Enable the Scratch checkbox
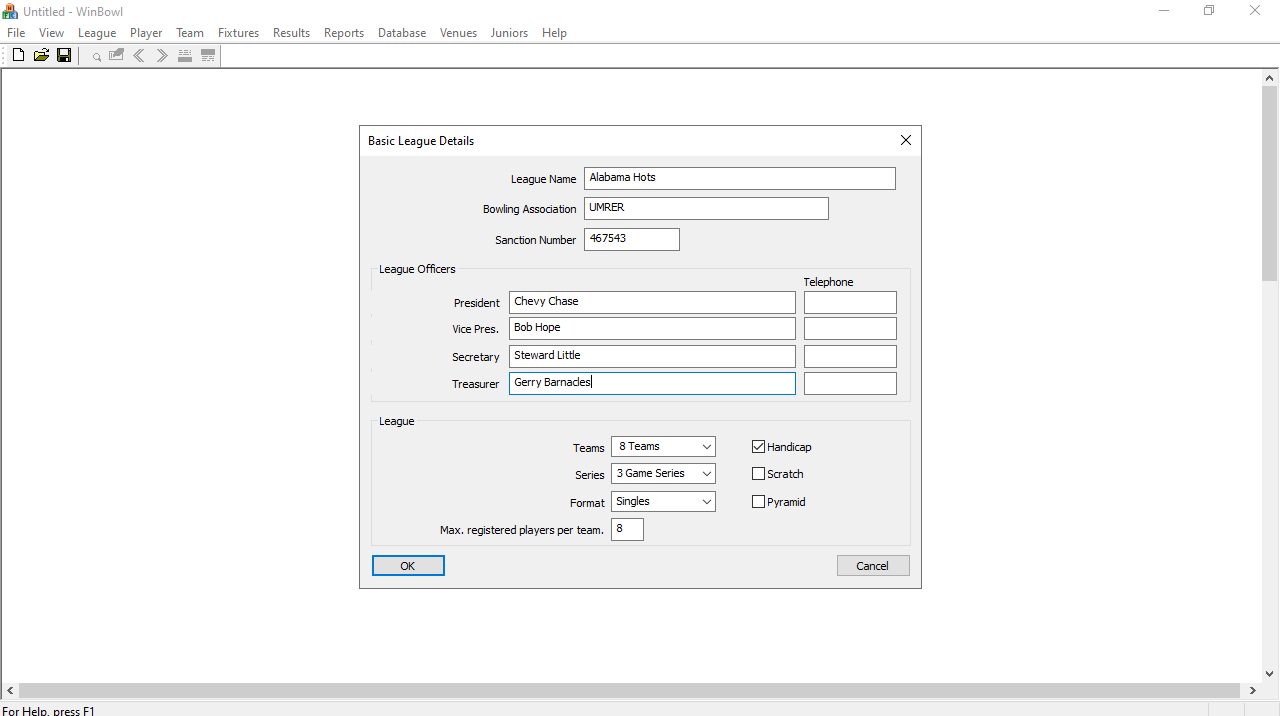The width and height of the screenshot is (1280, 716). click(x=758, y=474)
